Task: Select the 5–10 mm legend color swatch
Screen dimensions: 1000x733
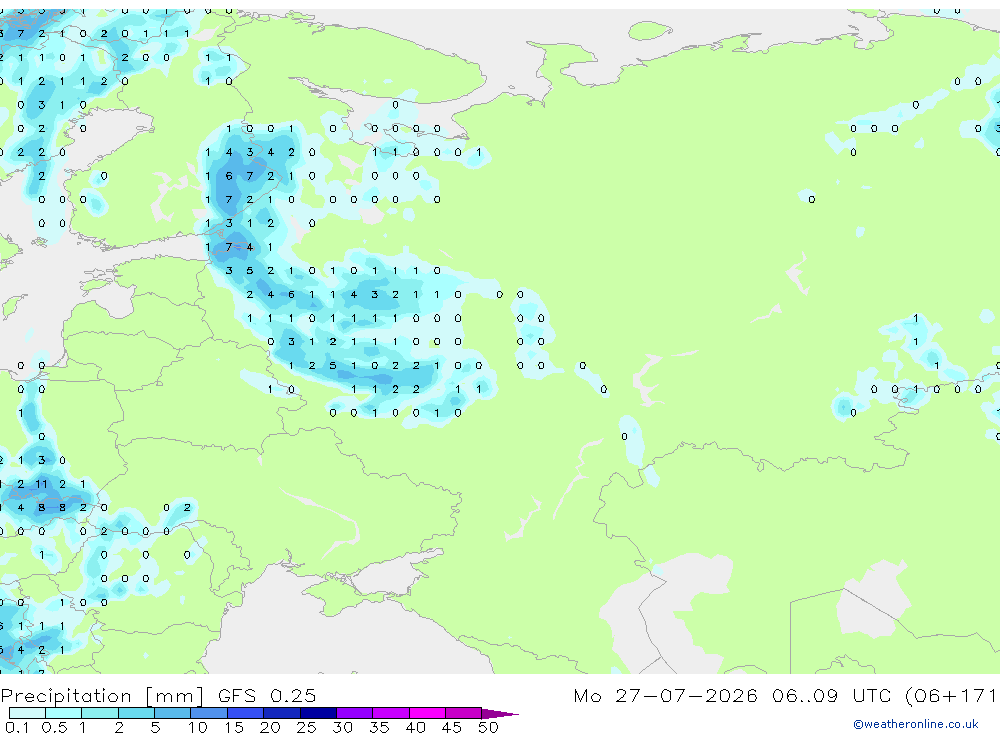Action: (172, 713)
